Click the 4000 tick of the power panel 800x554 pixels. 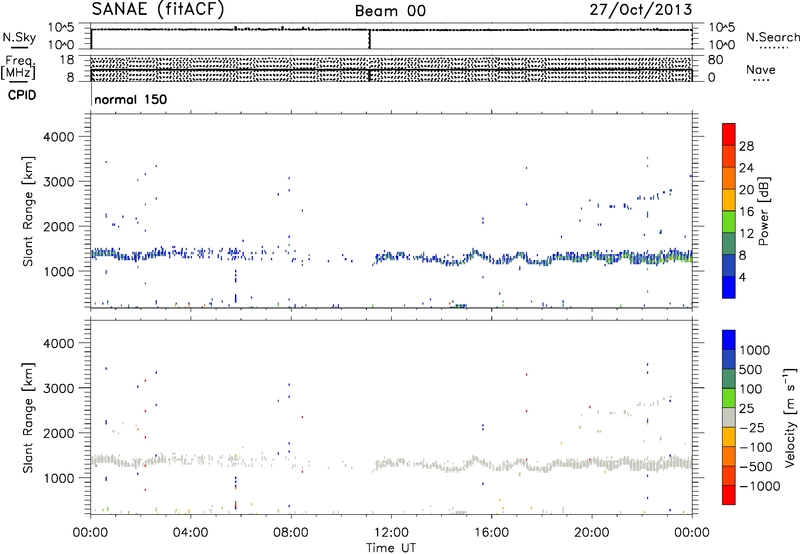coord(58,137)
